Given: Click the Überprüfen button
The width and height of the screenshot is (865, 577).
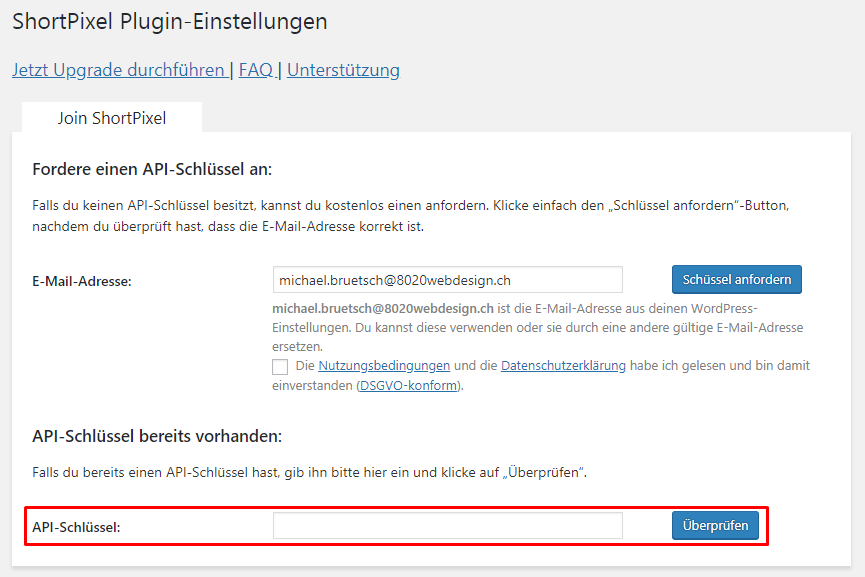Looking at the screenshot, I should (x=715, y=526).
